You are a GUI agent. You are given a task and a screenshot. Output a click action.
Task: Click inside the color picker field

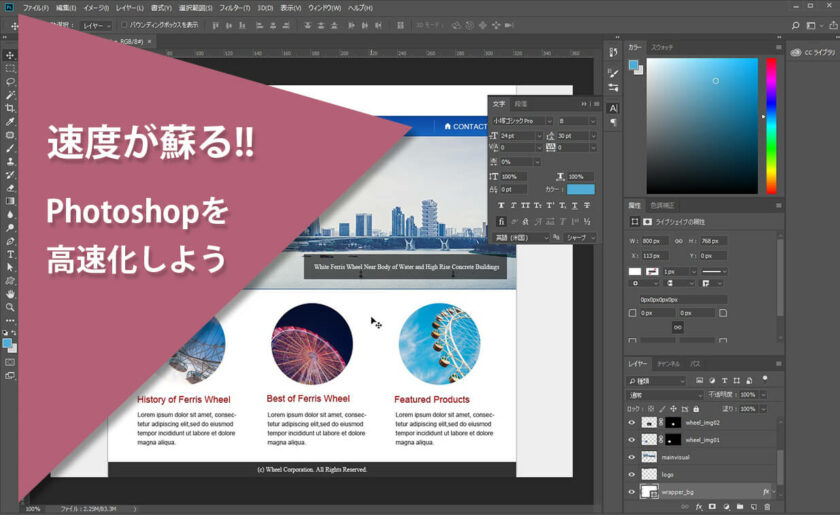click(702, 126)
